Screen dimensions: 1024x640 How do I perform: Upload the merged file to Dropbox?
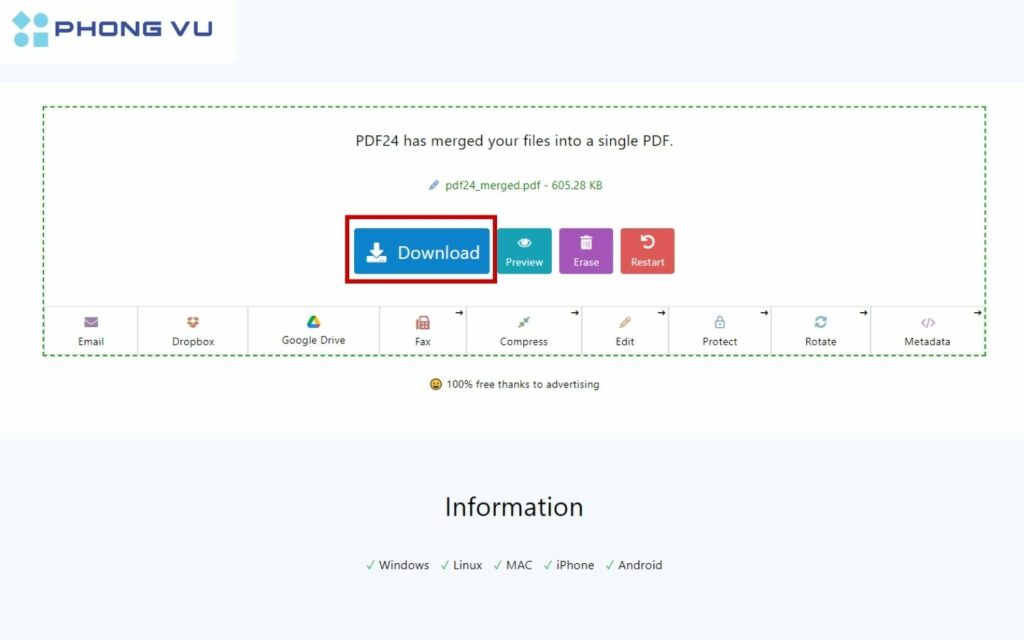[x=192, y=331]
